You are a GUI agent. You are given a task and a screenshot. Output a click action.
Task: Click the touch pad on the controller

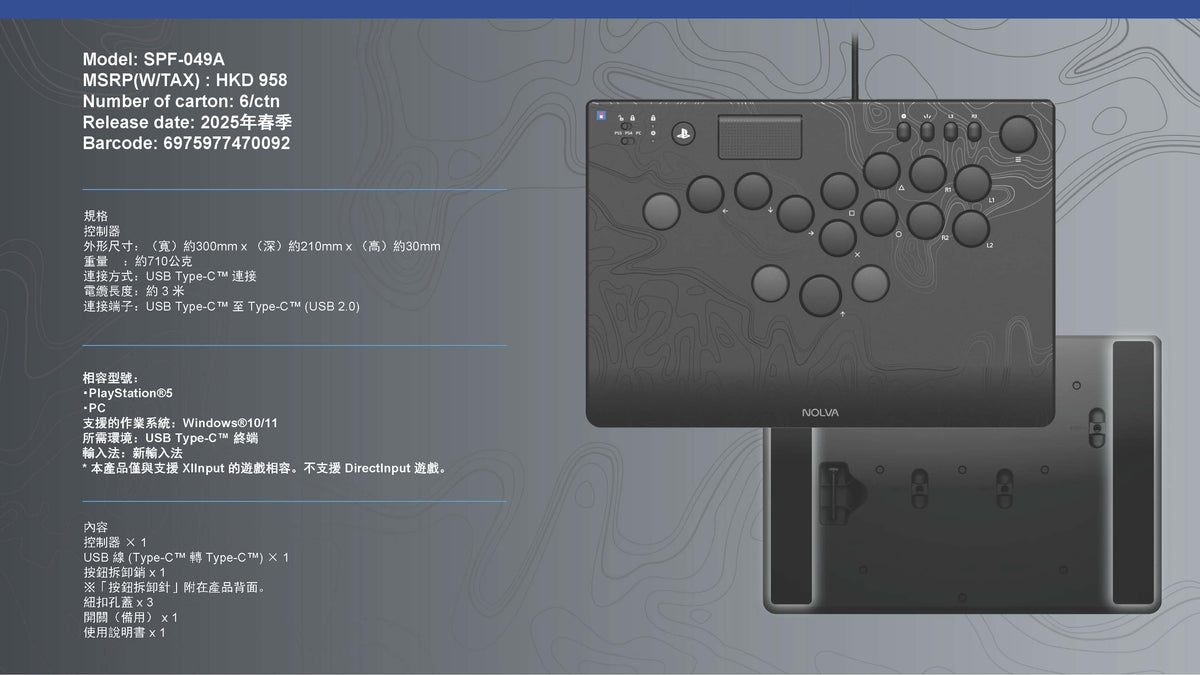coord(760,136)
